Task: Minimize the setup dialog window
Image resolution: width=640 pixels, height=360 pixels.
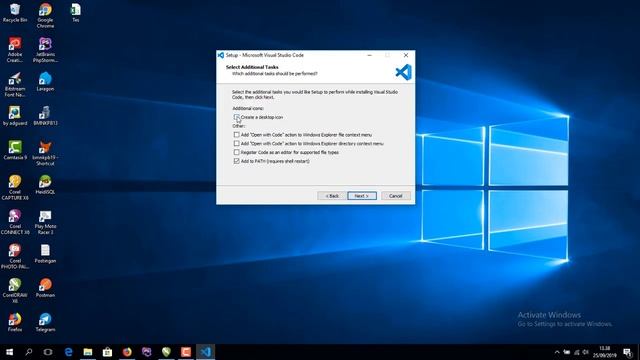Action: (369, 55)
